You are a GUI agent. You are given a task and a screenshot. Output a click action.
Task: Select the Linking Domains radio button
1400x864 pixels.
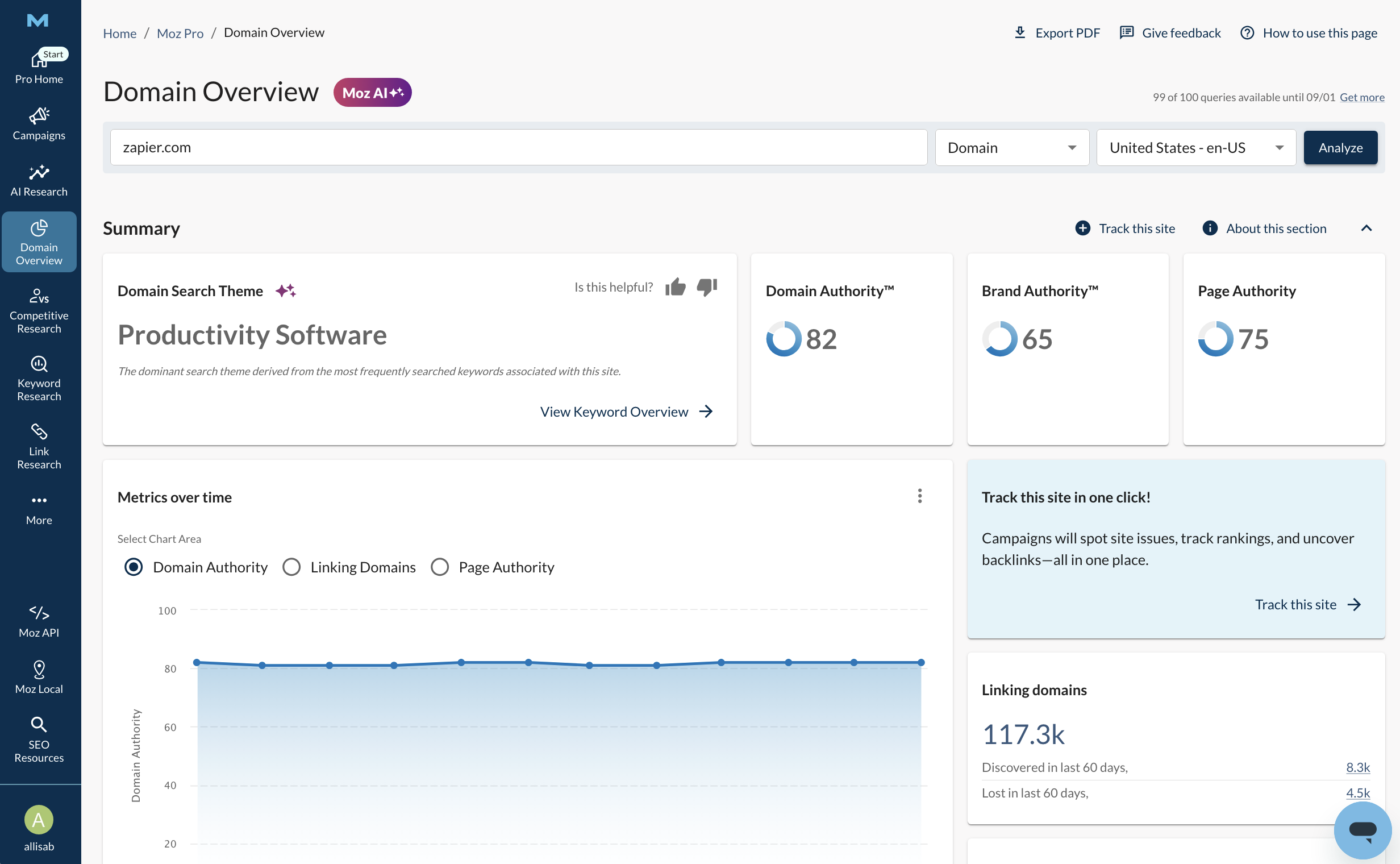291,567
